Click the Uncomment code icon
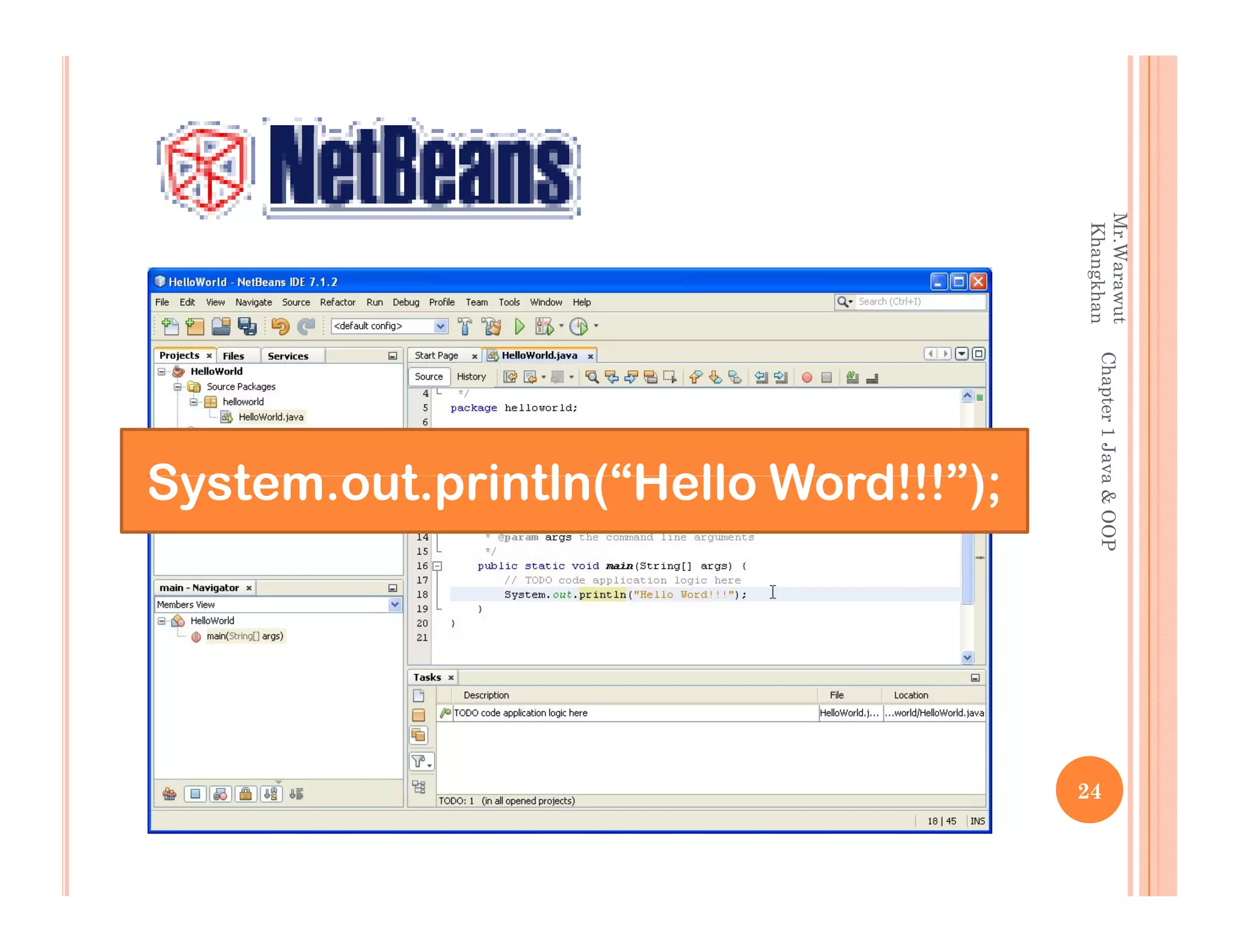Viewport: 1233px width, 952px height. tap(872, 377)
